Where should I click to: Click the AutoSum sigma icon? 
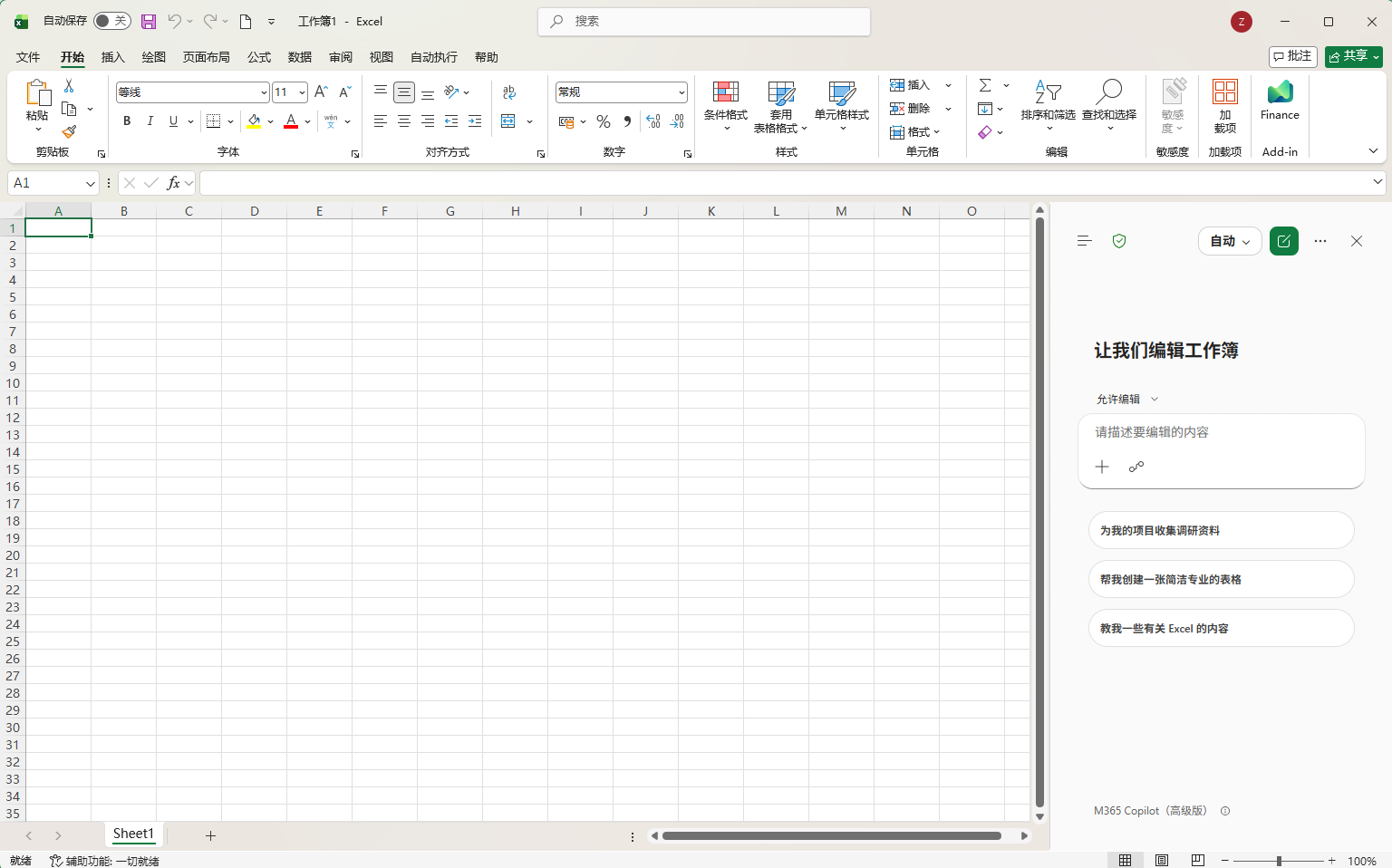point(985,85)
